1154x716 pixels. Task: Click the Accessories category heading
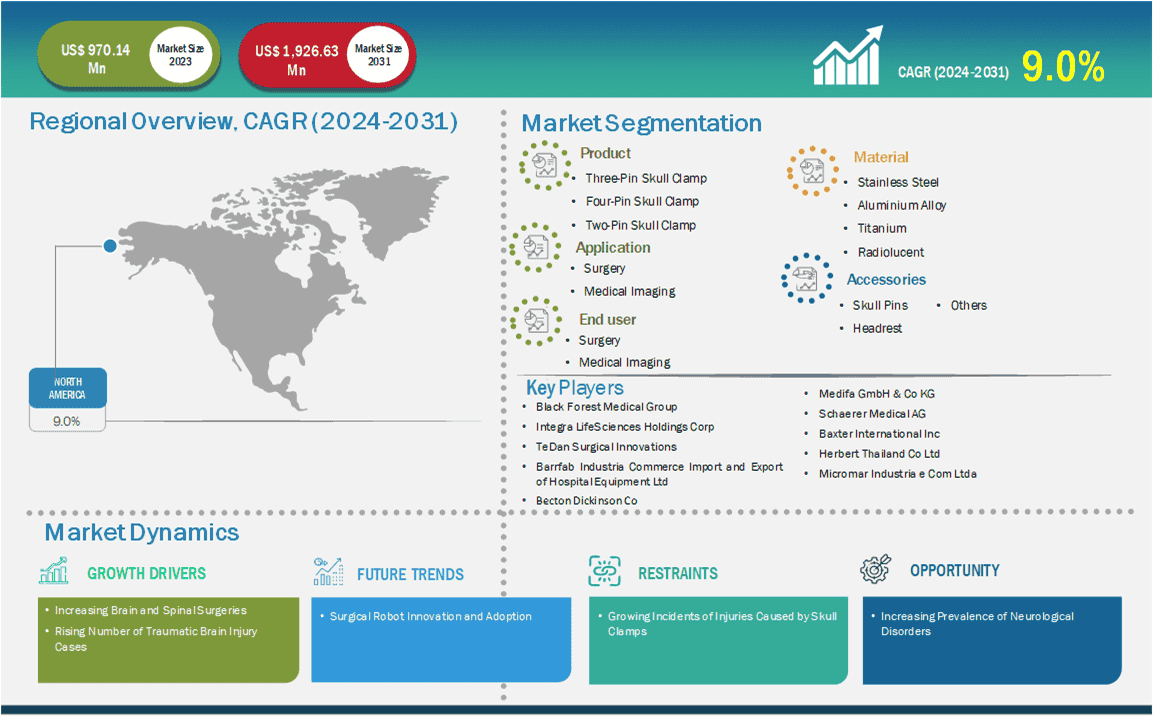point(886,280)
